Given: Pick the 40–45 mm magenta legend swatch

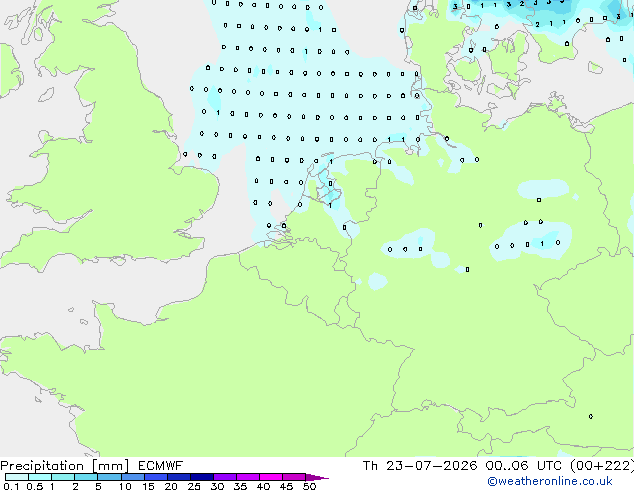Looking at the screenshot, I should click(271, 477).
